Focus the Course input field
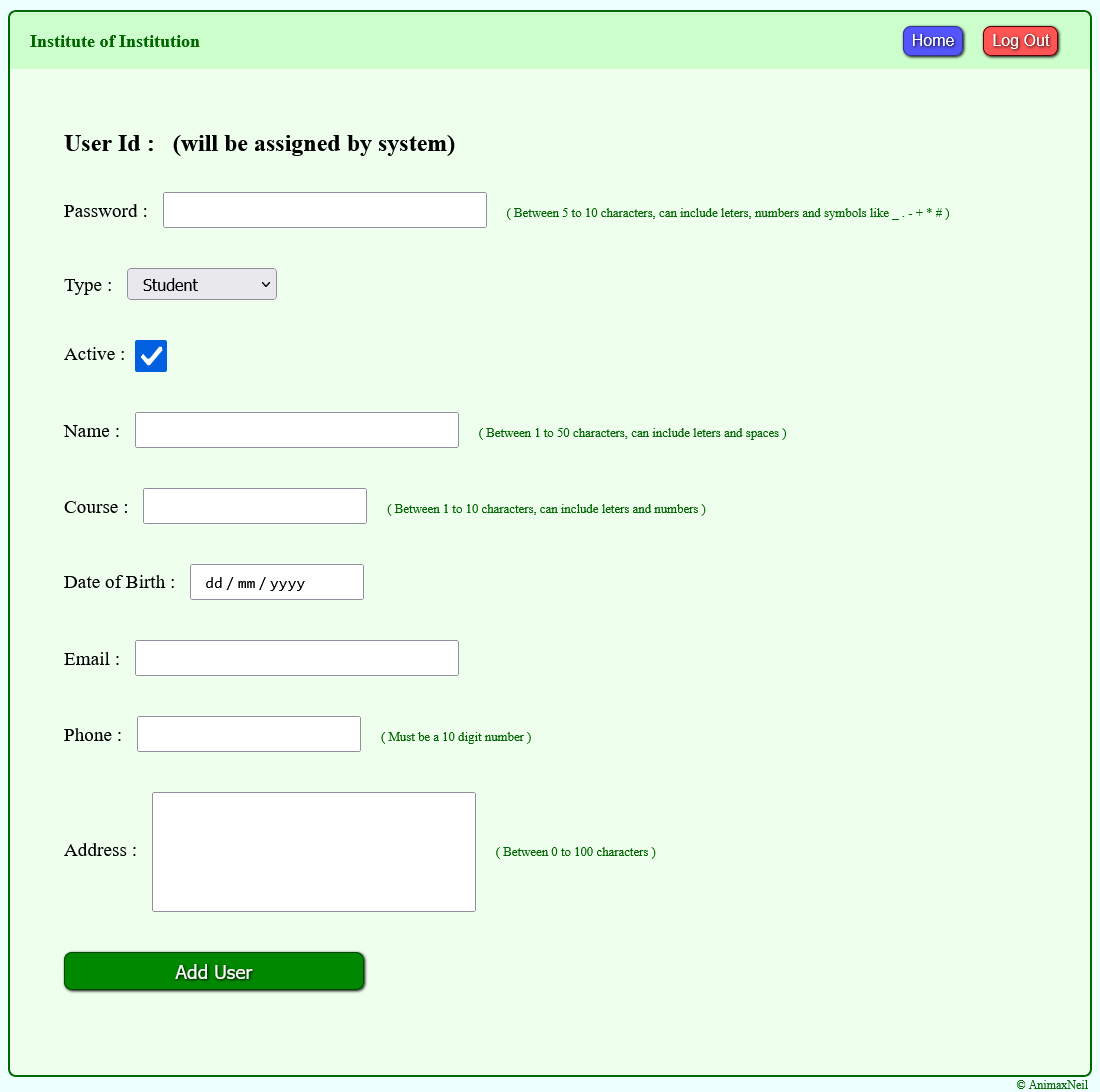This screenshot has width=1100, height=1092. tap(255, 506)
